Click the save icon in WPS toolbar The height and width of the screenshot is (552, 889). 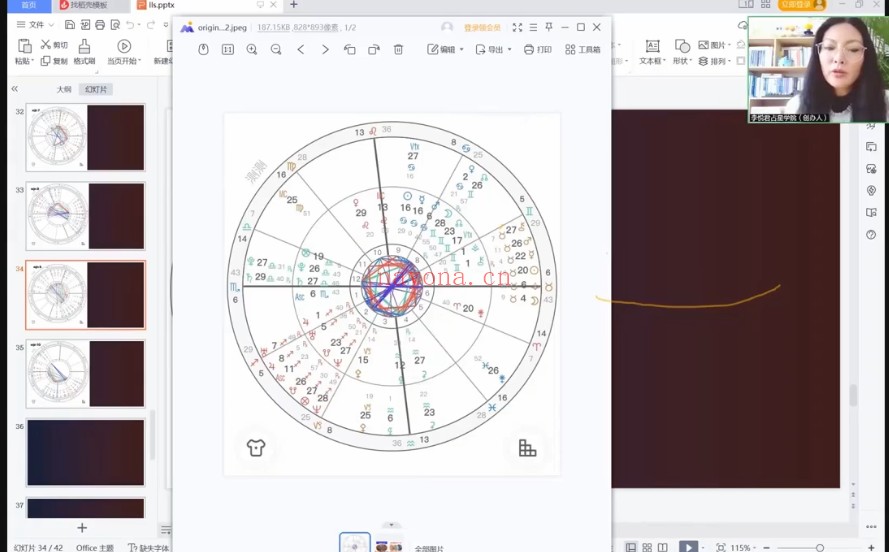click(x=70, y=24)
